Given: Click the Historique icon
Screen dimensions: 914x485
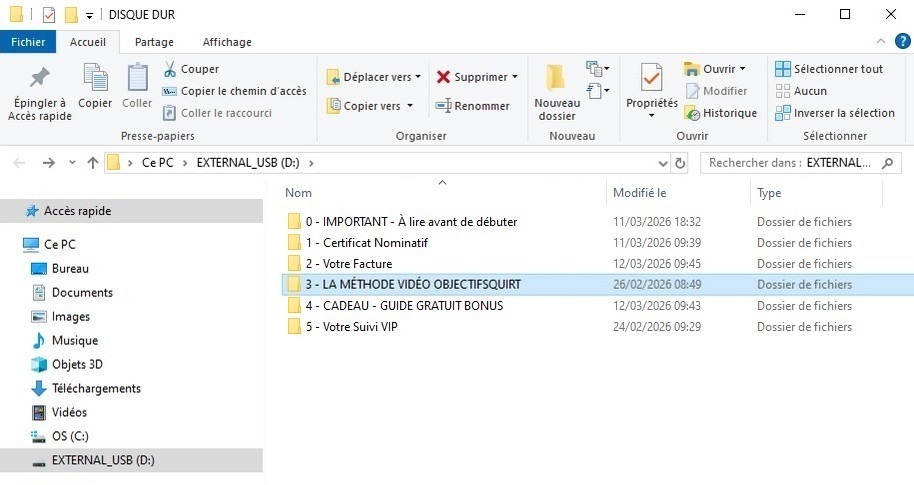Looking at the screenshot, I should [x=692, y=113].
